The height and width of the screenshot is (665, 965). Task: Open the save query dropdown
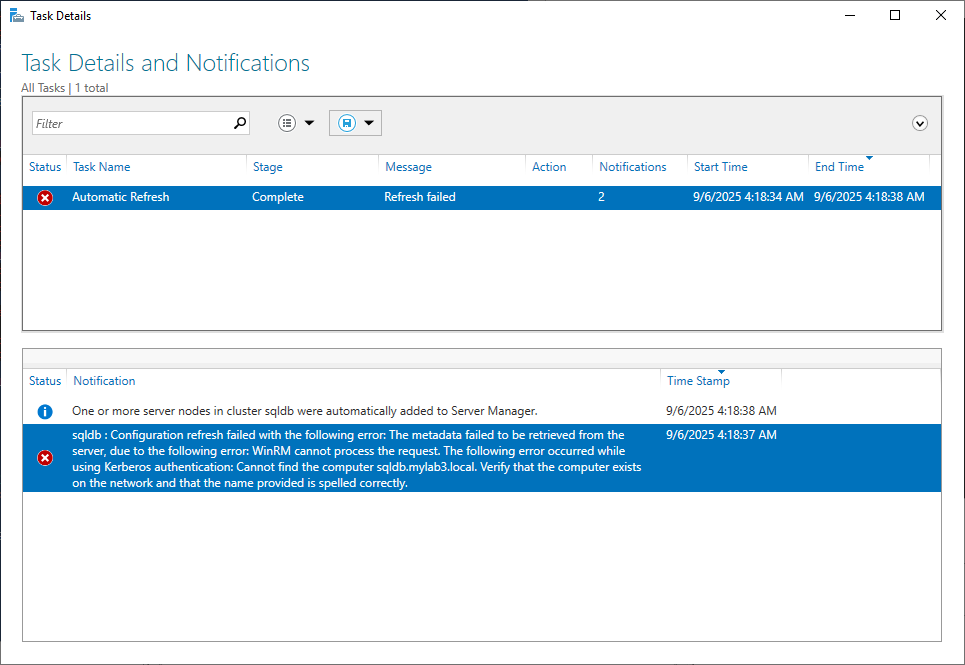point(355,123)
